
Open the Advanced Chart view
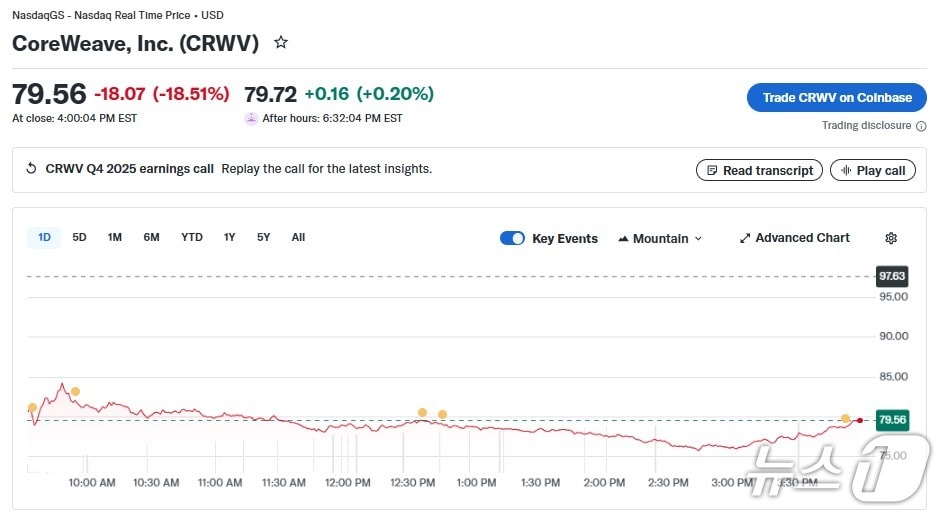(794, 238)
